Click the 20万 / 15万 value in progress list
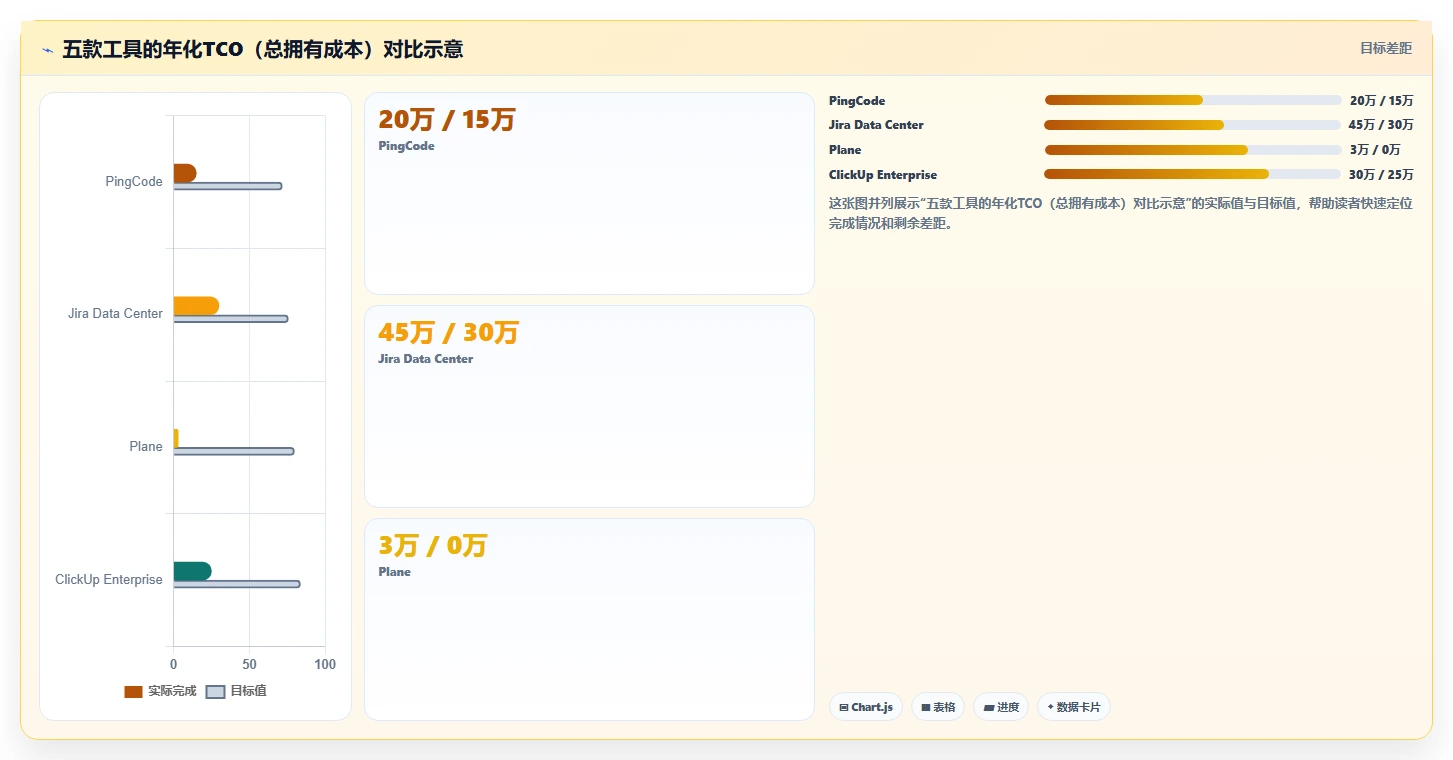The width and height of the screenshot is (1453, 760). [x=1381, y=100]
